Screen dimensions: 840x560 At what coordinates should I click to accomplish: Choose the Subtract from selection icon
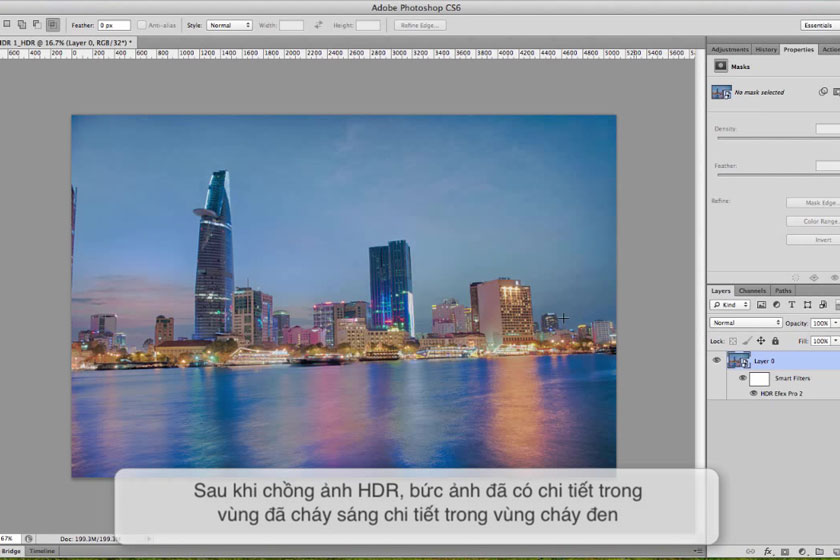coord(36,24)
